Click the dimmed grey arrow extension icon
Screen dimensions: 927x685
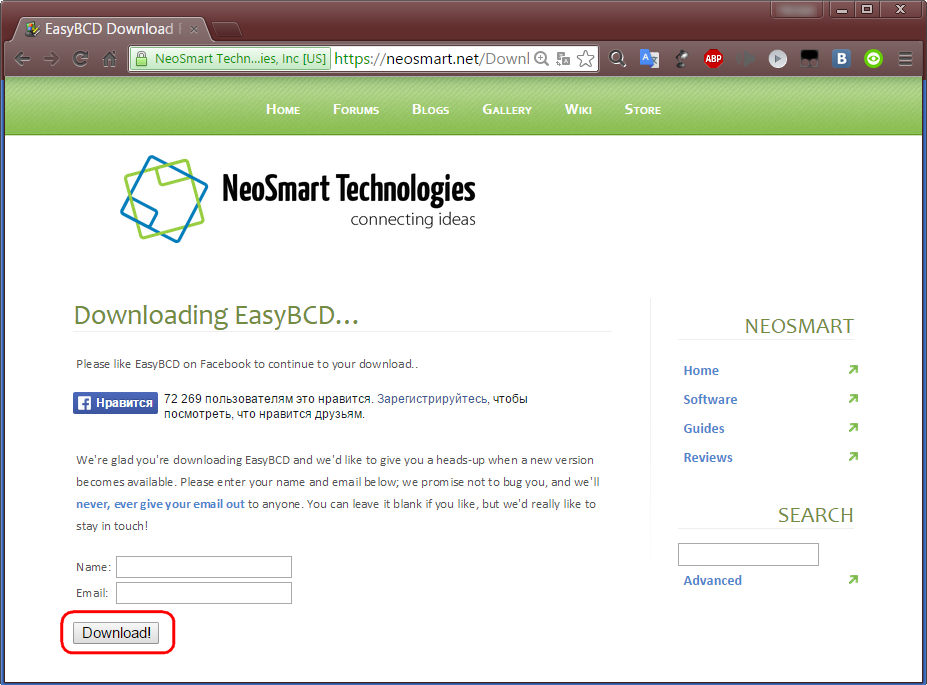(746, 59)
